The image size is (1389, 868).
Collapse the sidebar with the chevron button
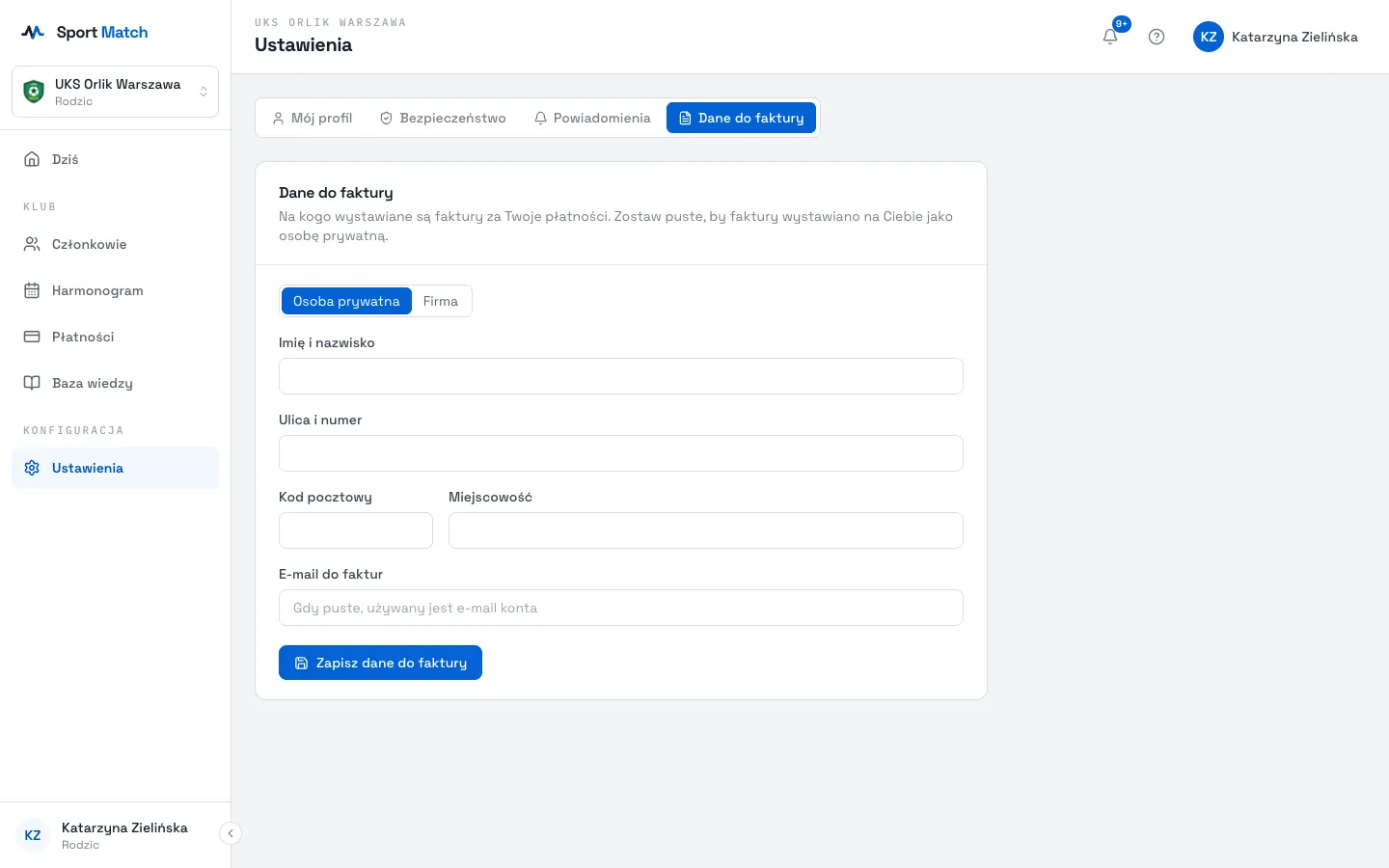click(230, 833)
